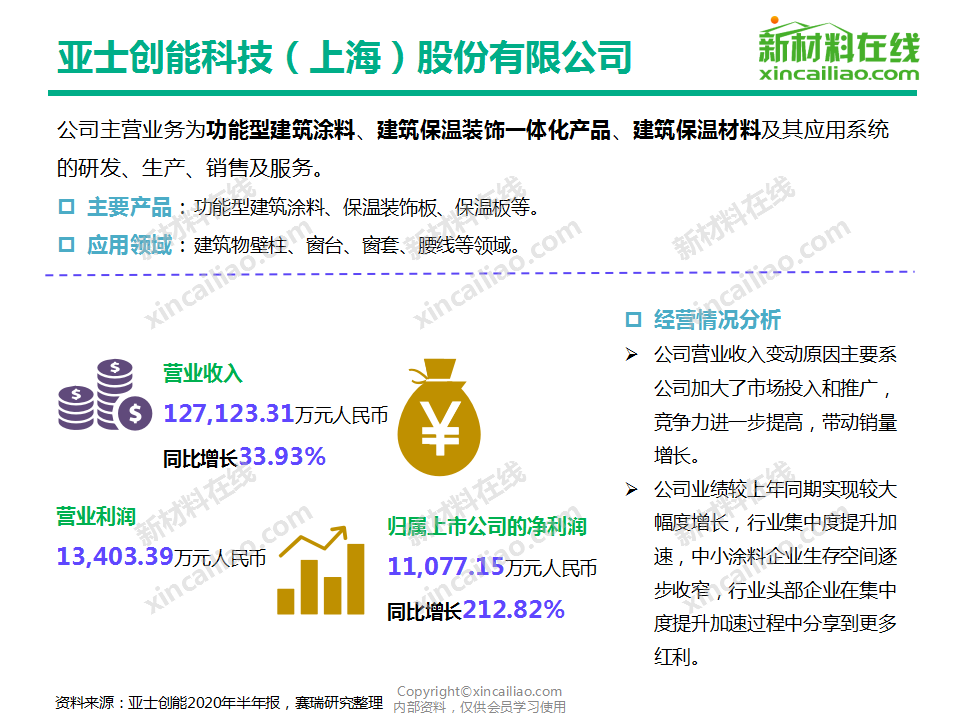Click the bold text 建筑保温材料
Viewport: 960px width, 720px height.
(696, 130)
